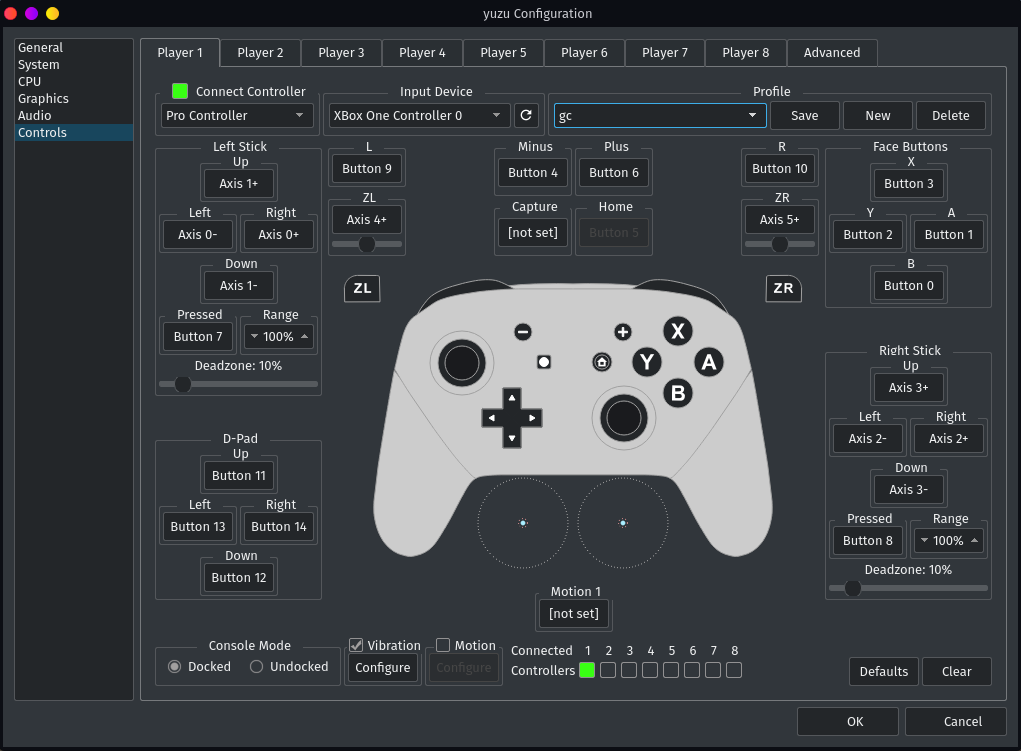Open the Advanced tab
1021x751 pixels.
[832, 53]
